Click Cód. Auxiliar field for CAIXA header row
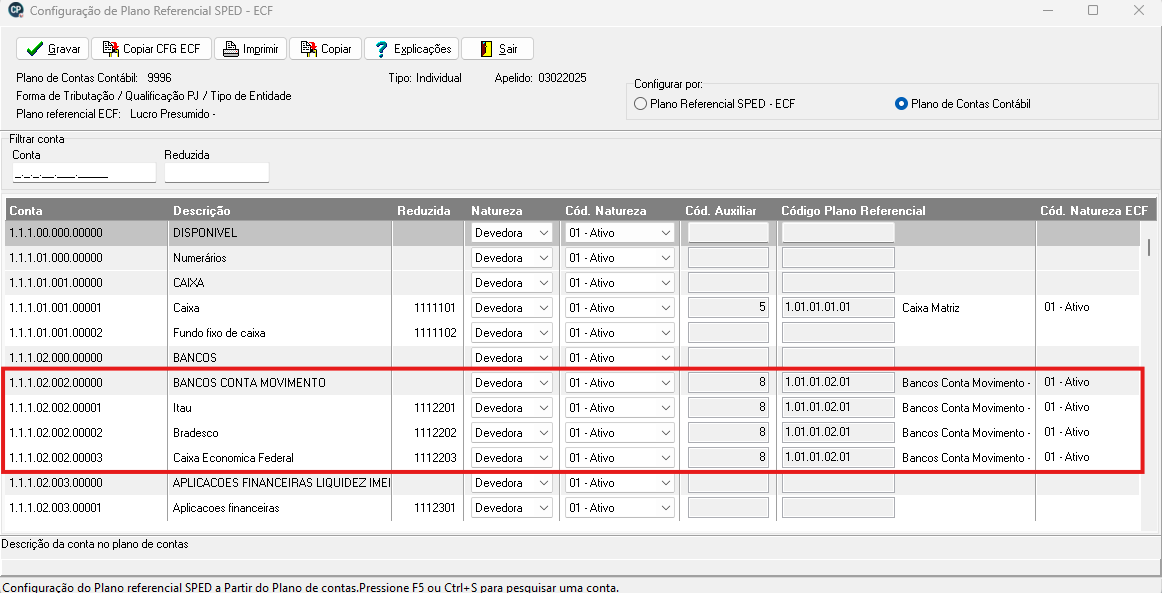Image resolution: width=1162 pixels, height=593 pixels. (728, 283)
